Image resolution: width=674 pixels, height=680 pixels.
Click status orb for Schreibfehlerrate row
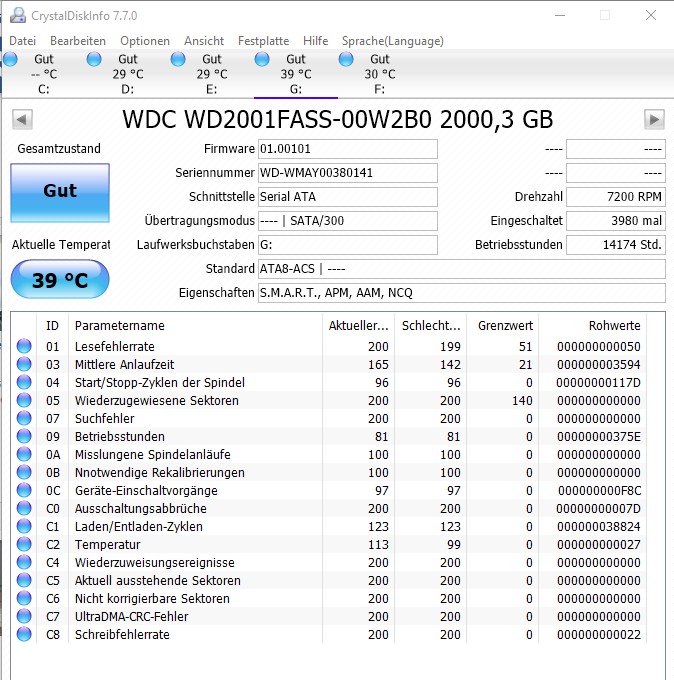tap(24, 634)
